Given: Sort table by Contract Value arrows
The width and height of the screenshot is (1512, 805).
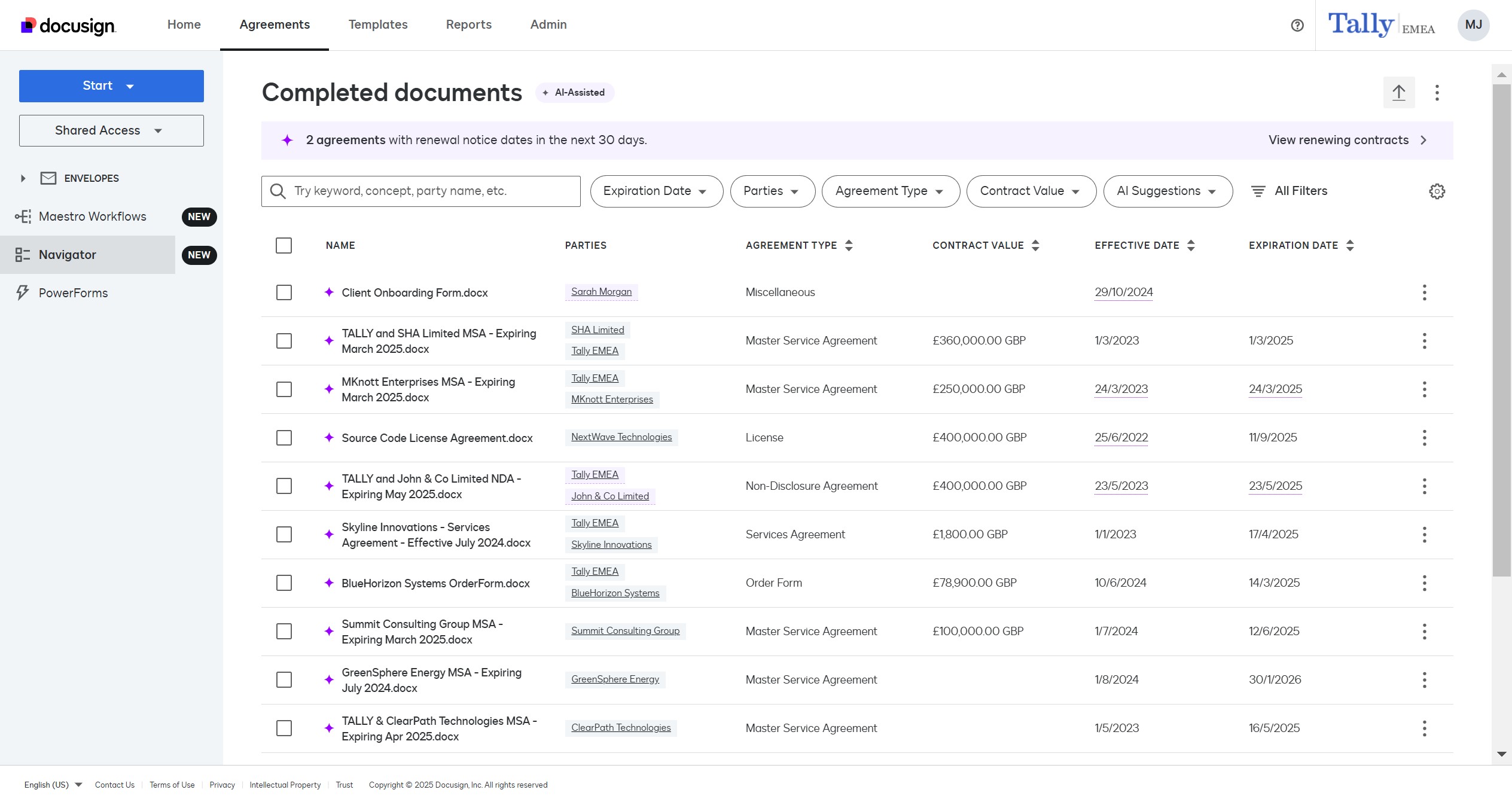Looking at the screenshot, I should [x=1035, y=245].
